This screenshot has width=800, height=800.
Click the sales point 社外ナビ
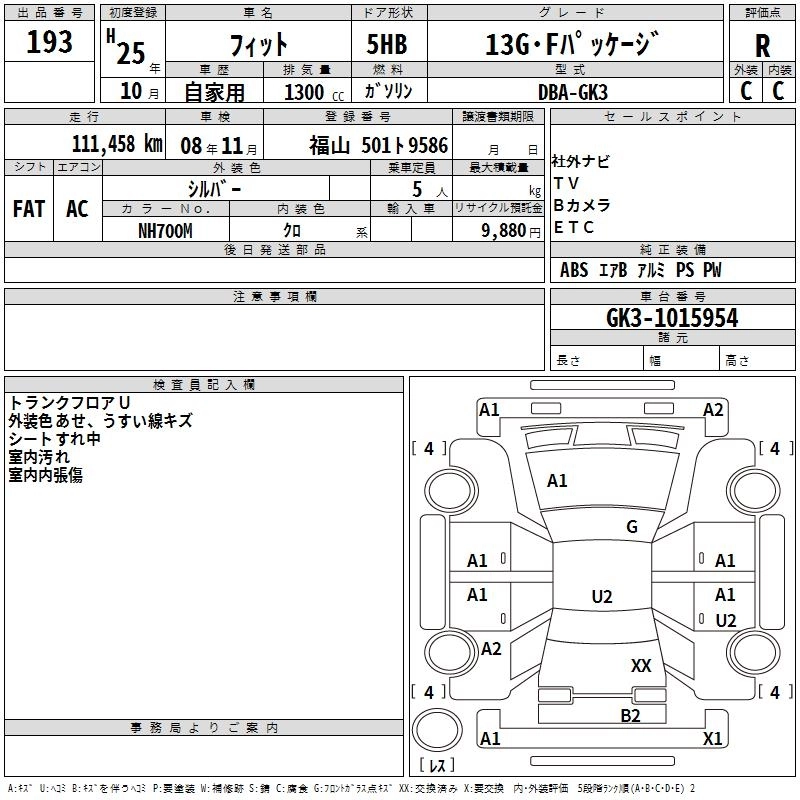pyautogui.click(x=580, y=162)
